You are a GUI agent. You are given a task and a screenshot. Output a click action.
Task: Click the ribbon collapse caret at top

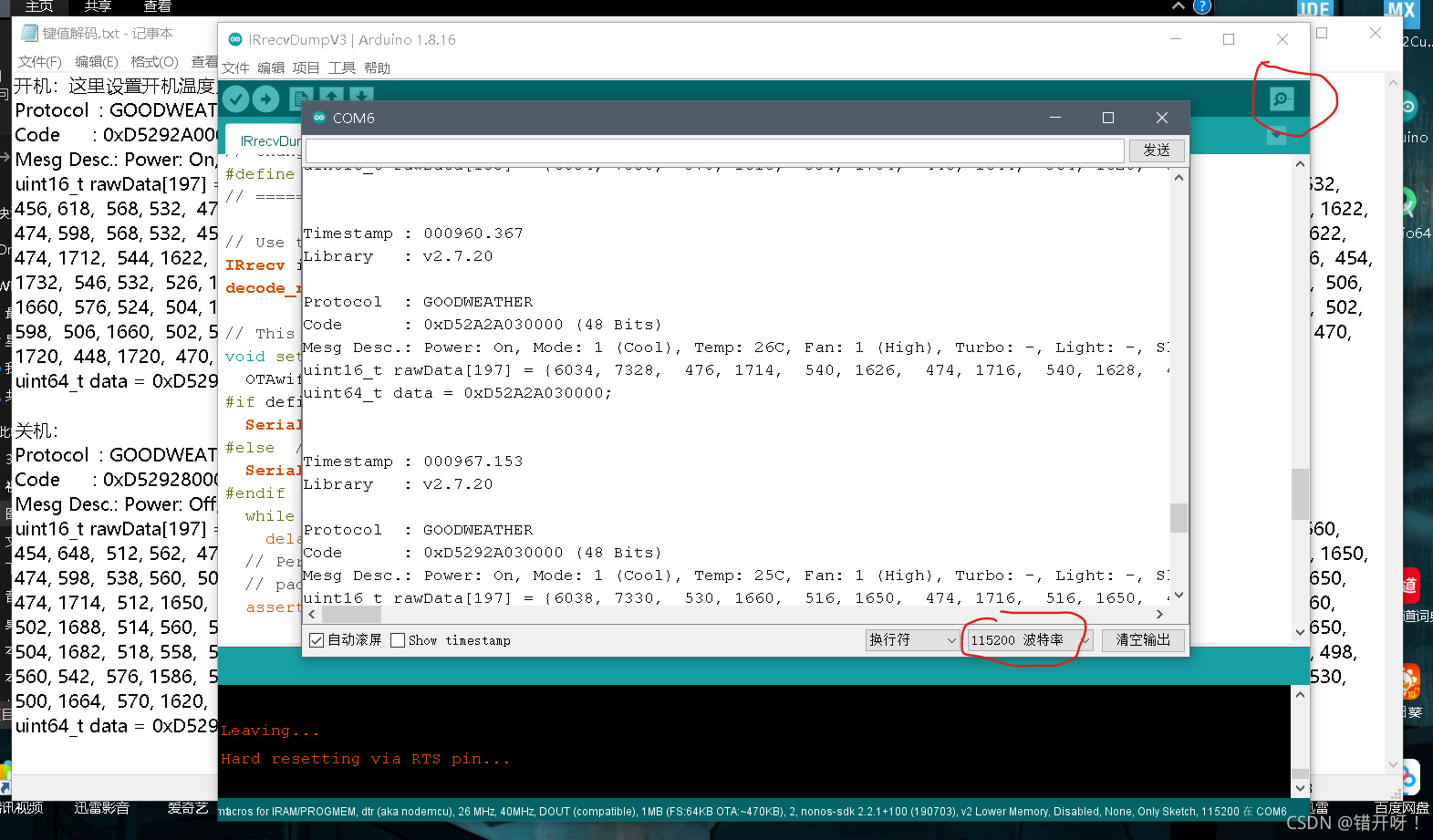click(x=1179, y=5)
